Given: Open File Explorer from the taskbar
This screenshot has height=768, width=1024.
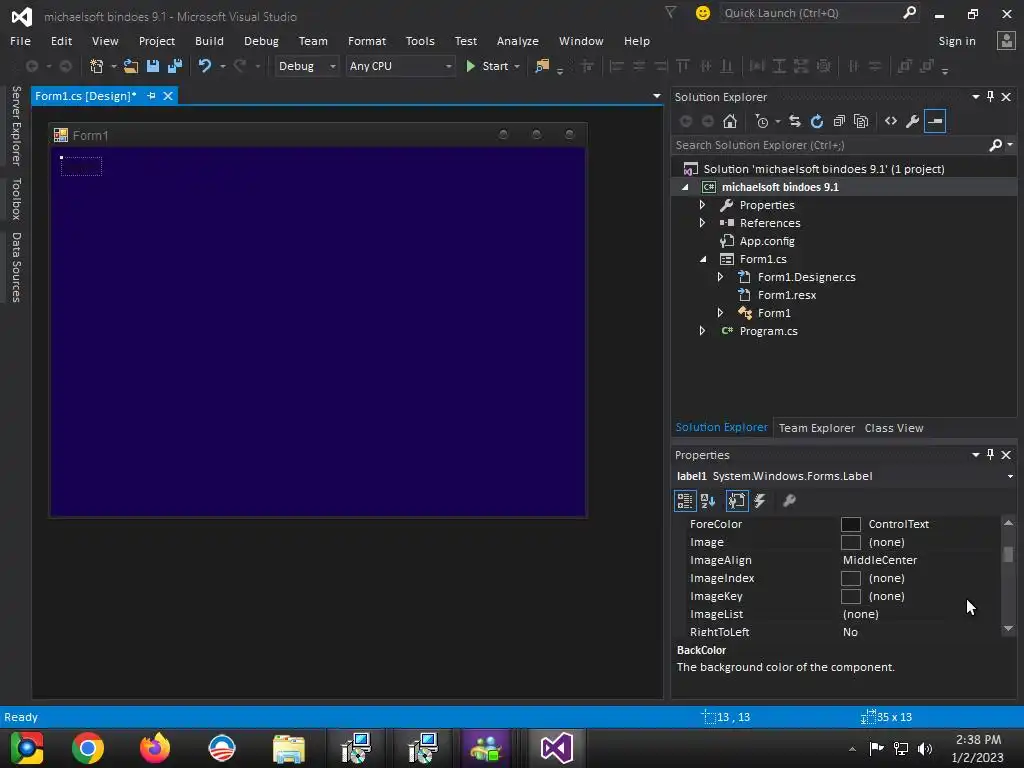Looking at the screenshot, I should click(x=289, y=748).
